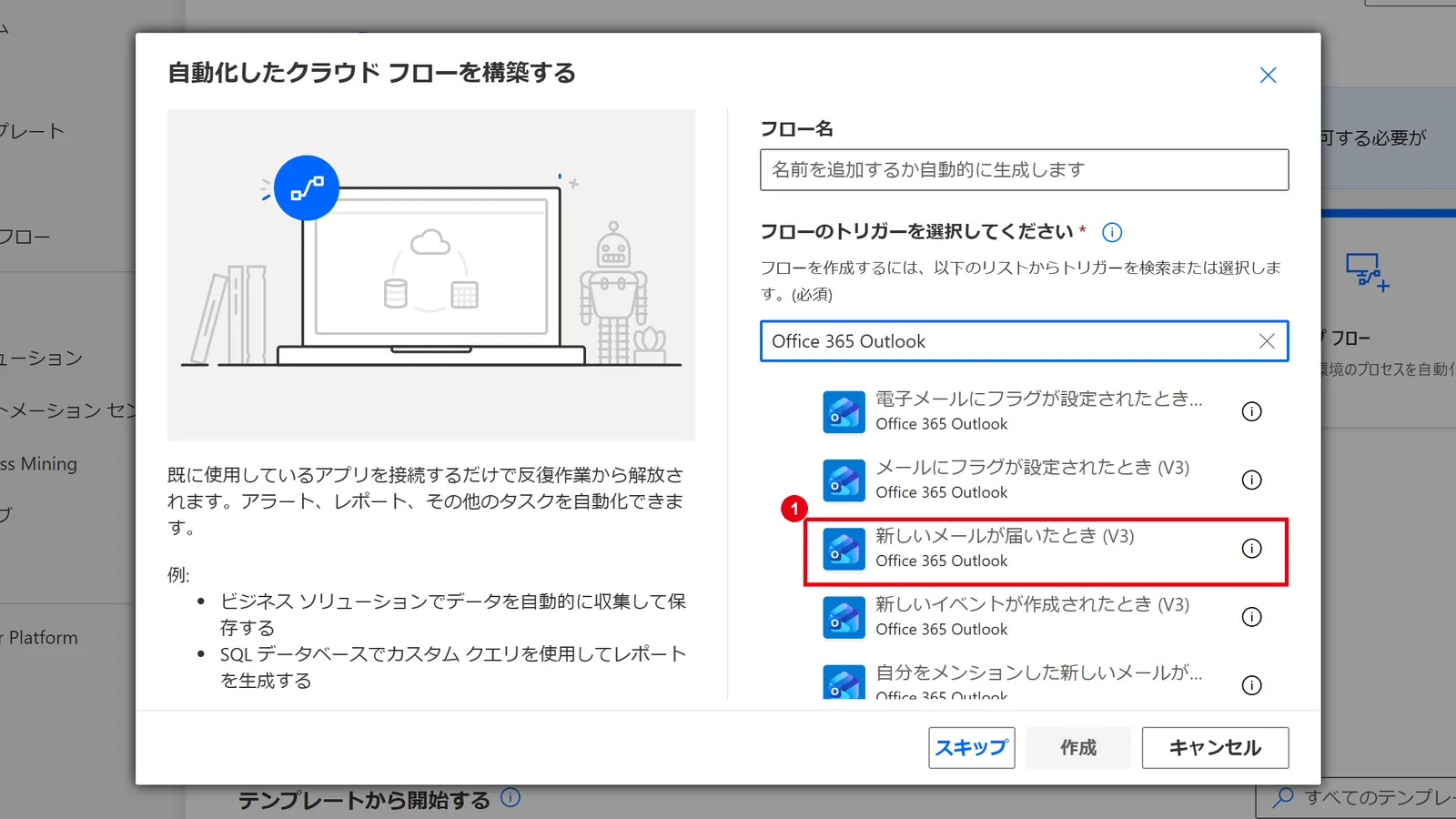Open ss Mining item in background sidebar
1456x819 pixels.
click(x=39, y=464)
